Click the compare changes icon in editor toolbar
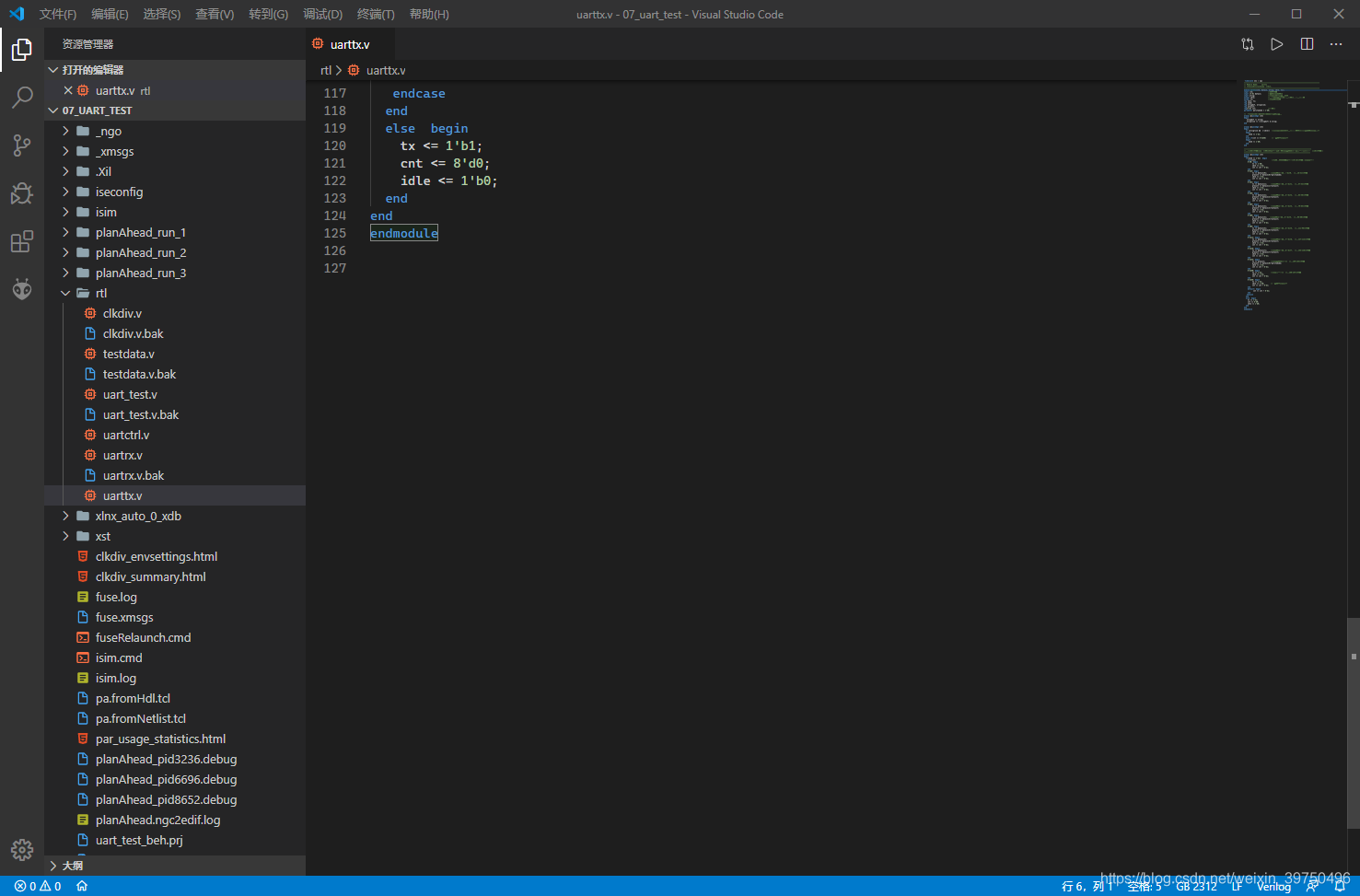Image resolution: width=1360 pixels, height=896 pixels. coord(1248,44)
